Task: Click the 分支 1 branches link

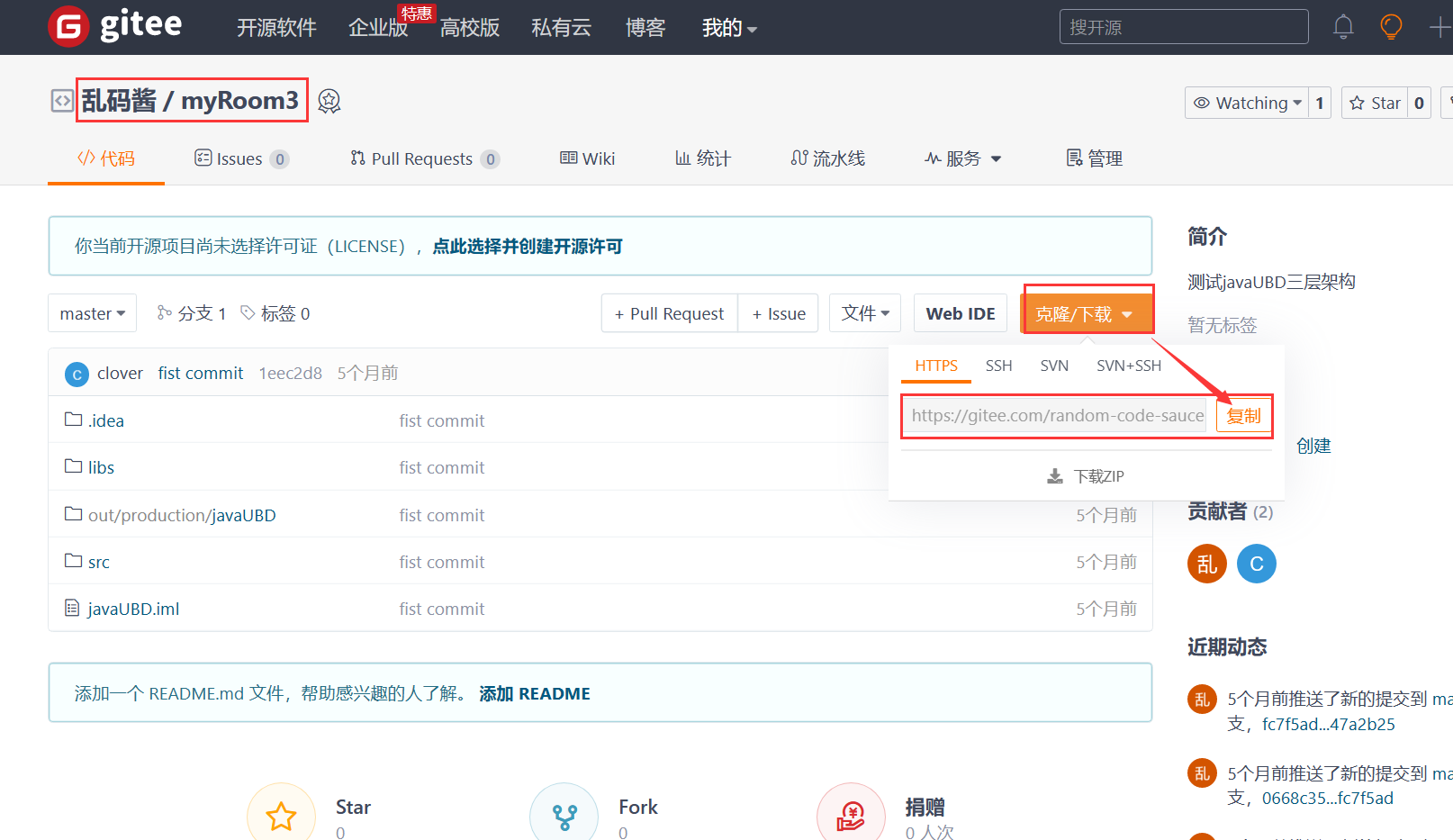Action: [192, 313]
